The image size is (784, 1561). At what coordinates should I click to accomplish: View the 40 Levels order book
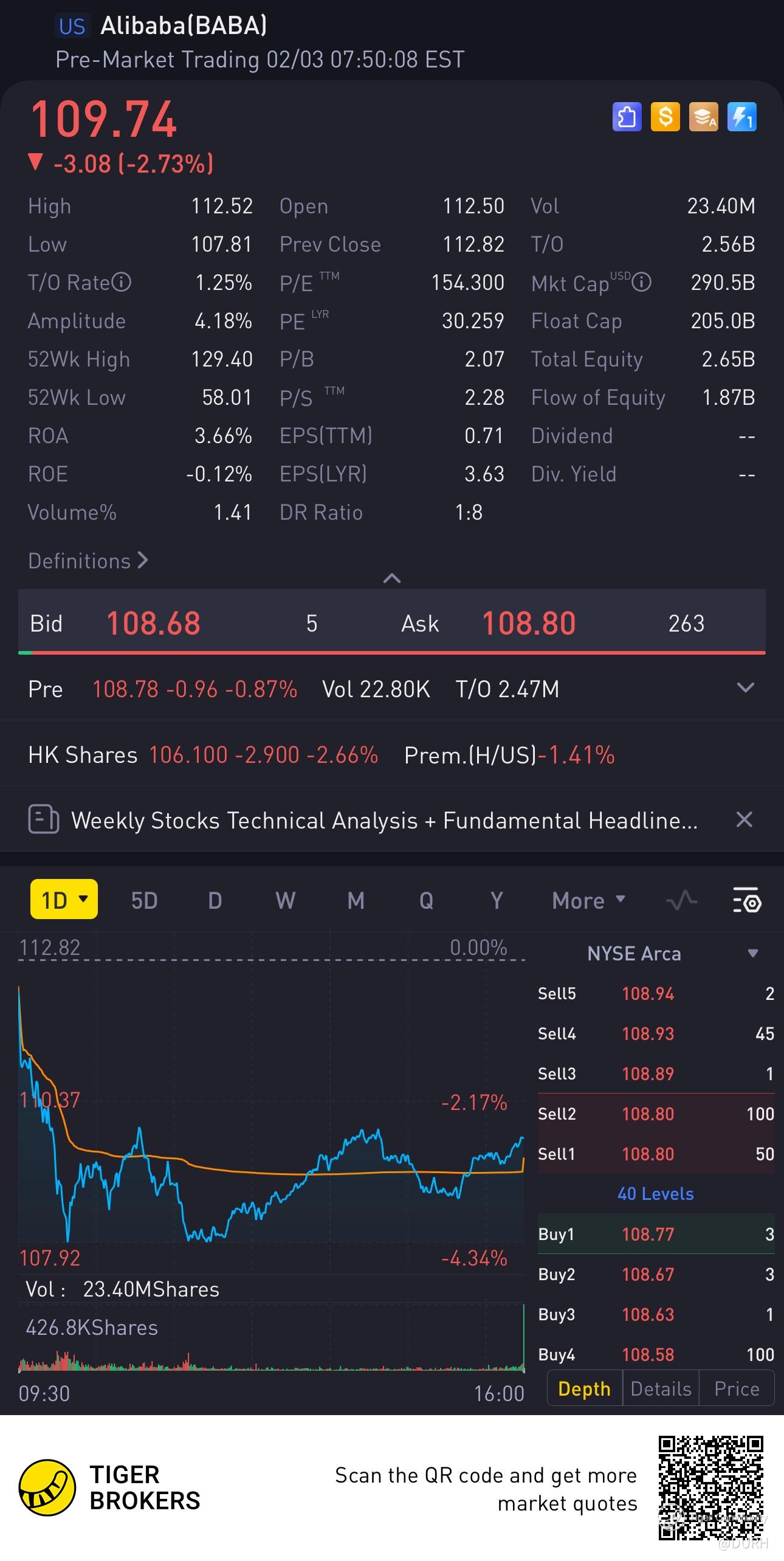(x=655, y=1194)
